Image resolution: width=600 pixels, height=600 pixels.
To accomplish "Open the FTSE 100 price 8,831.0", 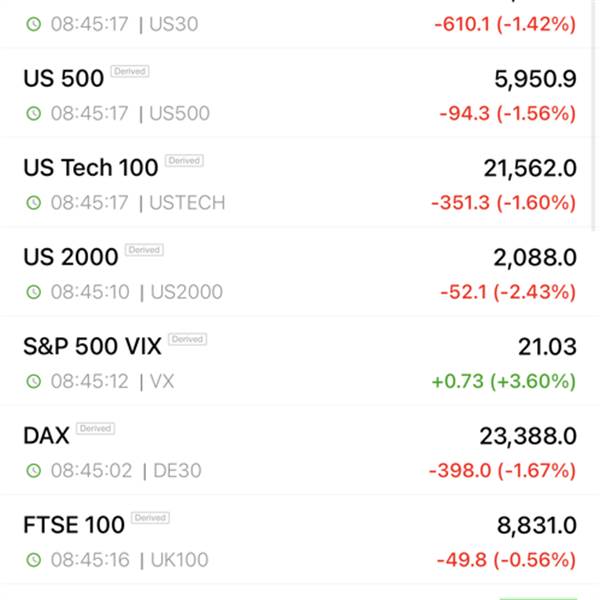I will pos(536,525).
